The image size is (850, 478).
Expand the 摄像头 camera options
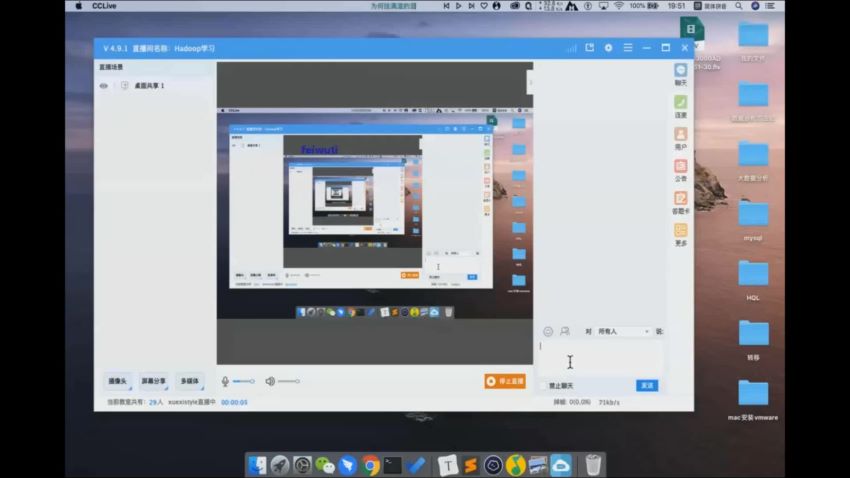click(119, 381)
